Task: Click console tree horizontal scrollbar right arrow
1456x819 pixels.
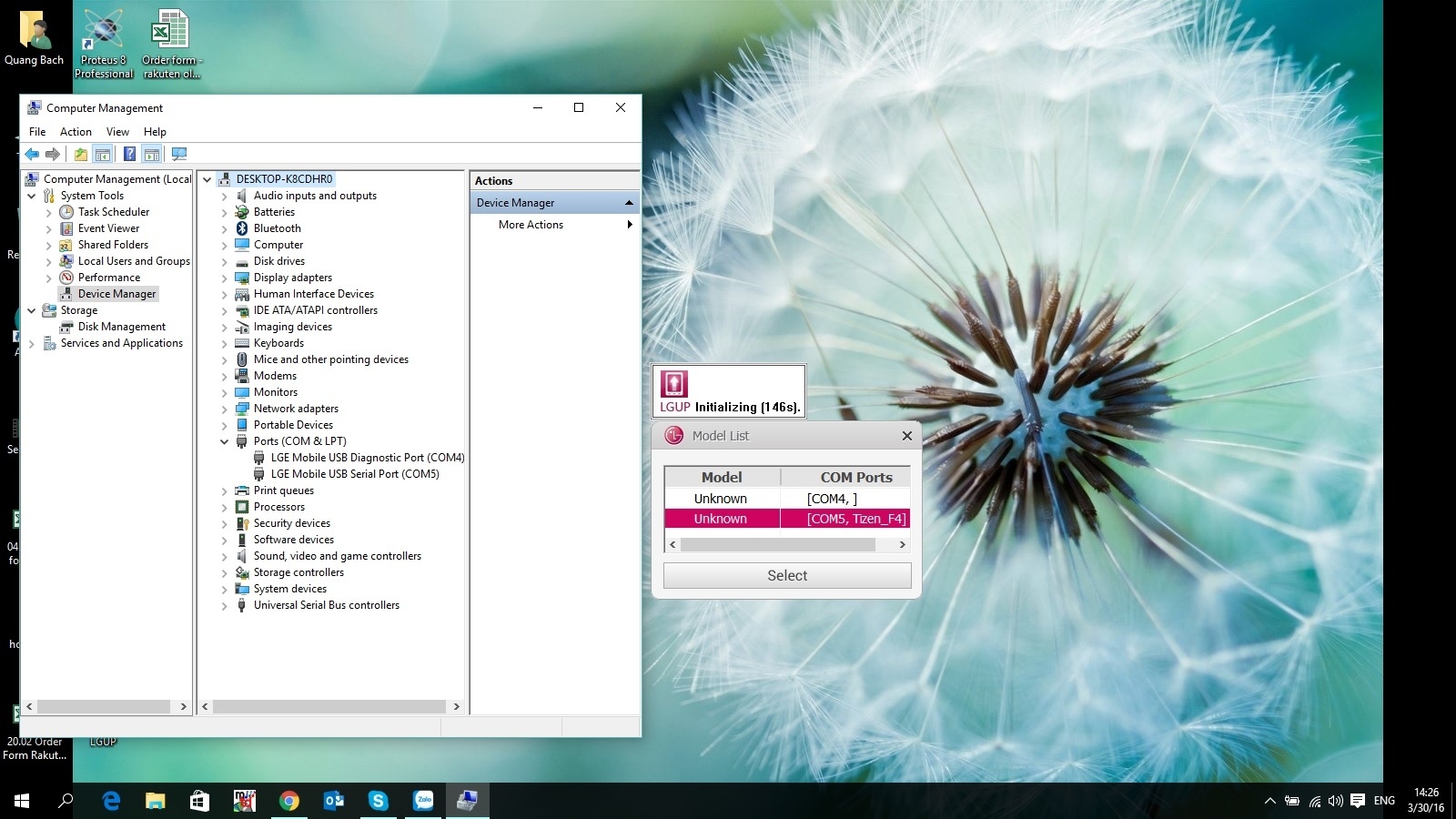Action: tap(184, 706)
